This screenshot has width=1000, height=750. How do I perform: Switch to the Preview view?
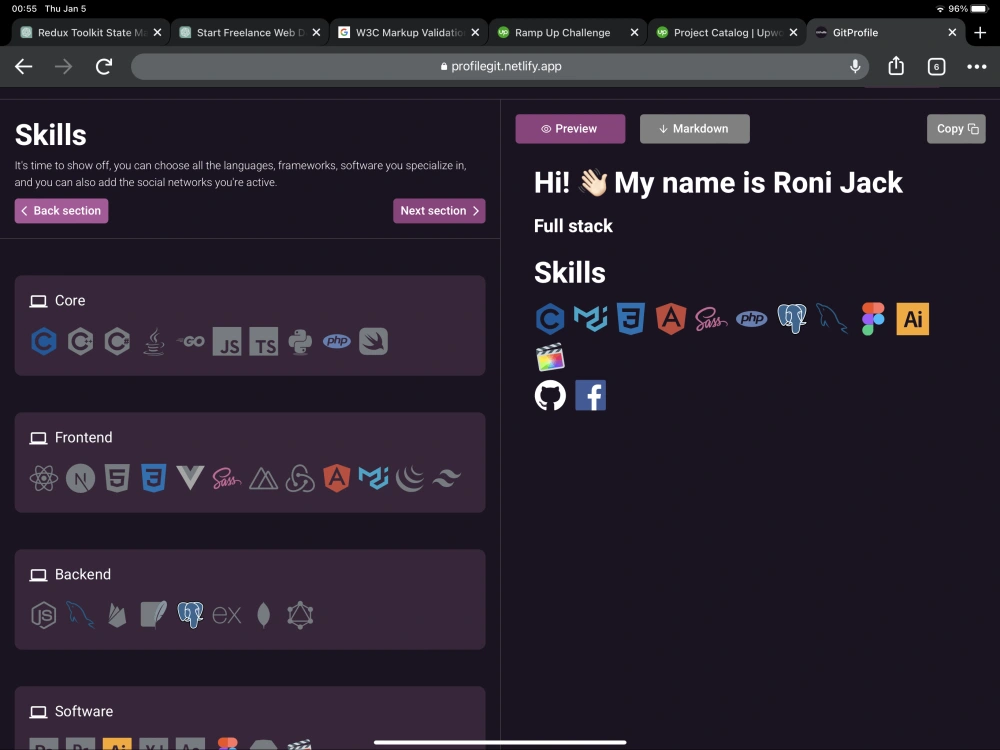coord(570,129)
